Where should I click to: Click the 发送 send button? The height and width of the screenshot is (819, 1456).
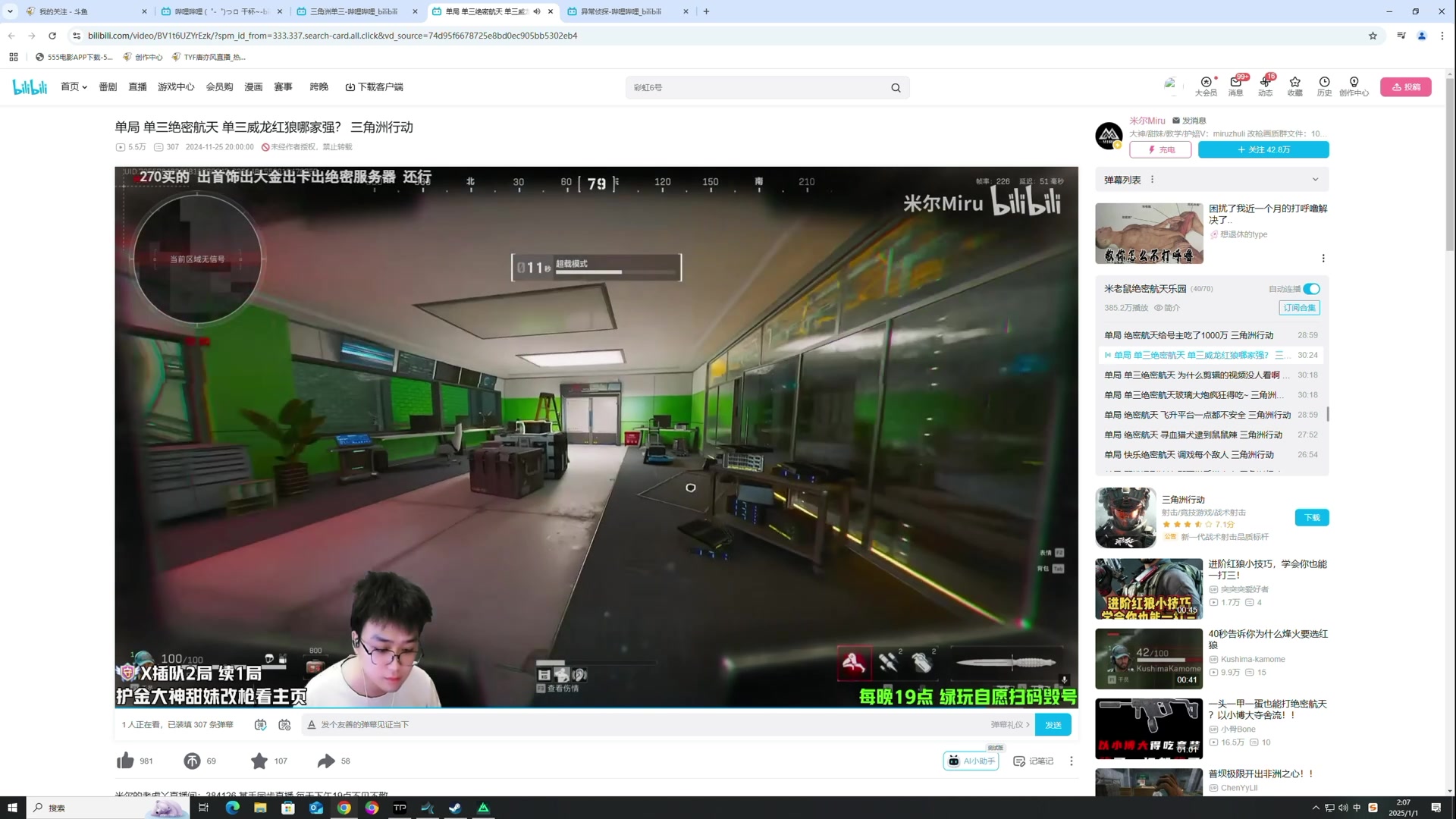(1053, 725)
